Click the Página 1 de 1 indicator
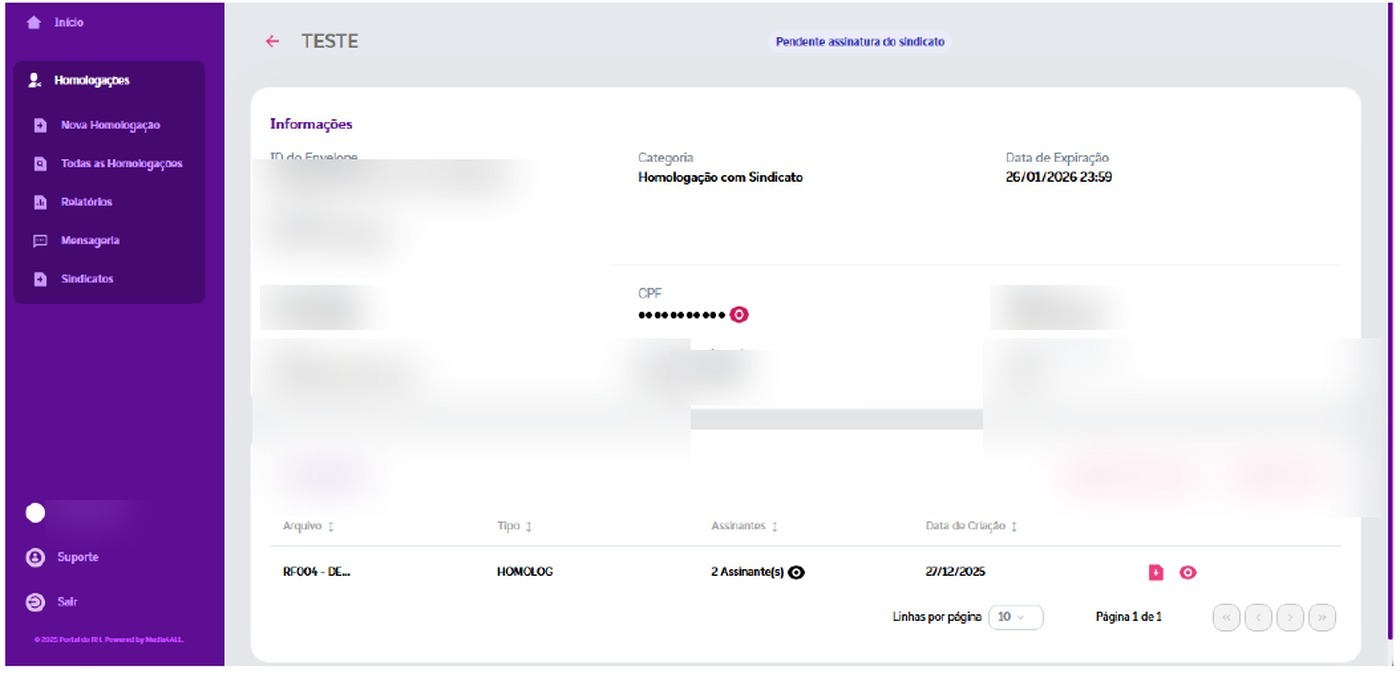Image resolution: width=1400 pixels, height=674 pixels. 1129,618
